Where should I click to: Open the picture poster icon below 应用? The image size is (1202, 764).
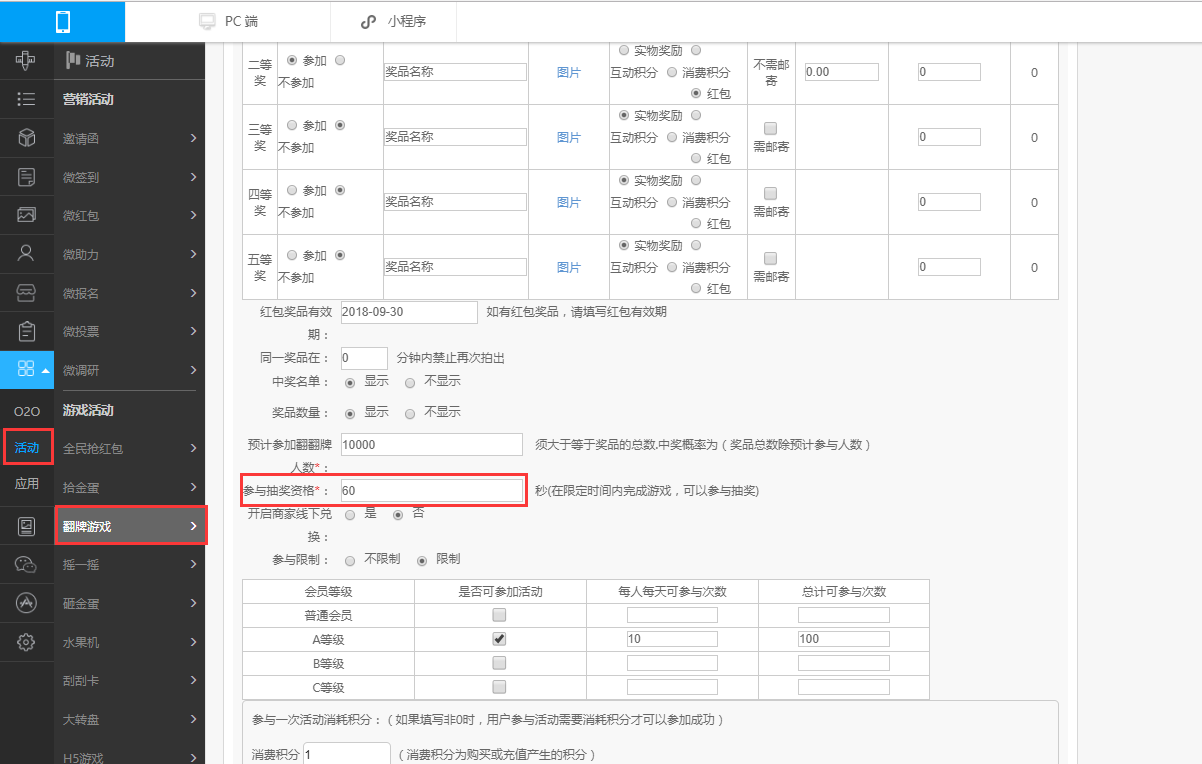(27, 526)
